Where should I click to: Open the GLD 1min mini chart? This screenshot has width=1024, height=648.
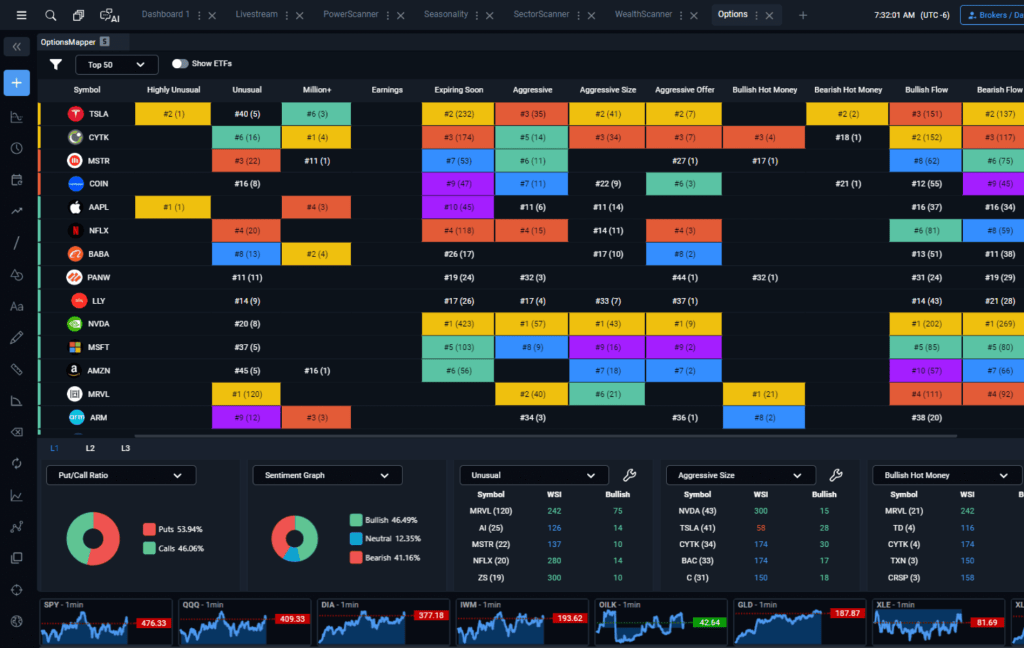tap(799, 623)
